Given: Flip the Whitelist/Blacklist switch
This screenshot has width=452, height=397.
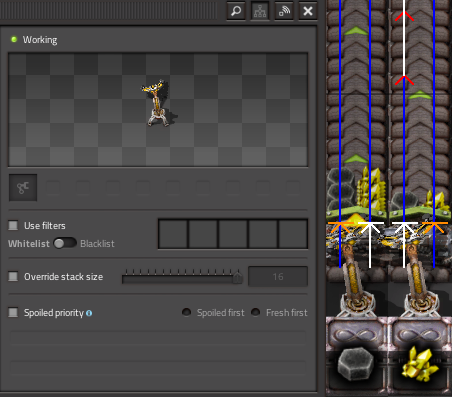Looking at the screenshot, I should click(x=65, y=243).
